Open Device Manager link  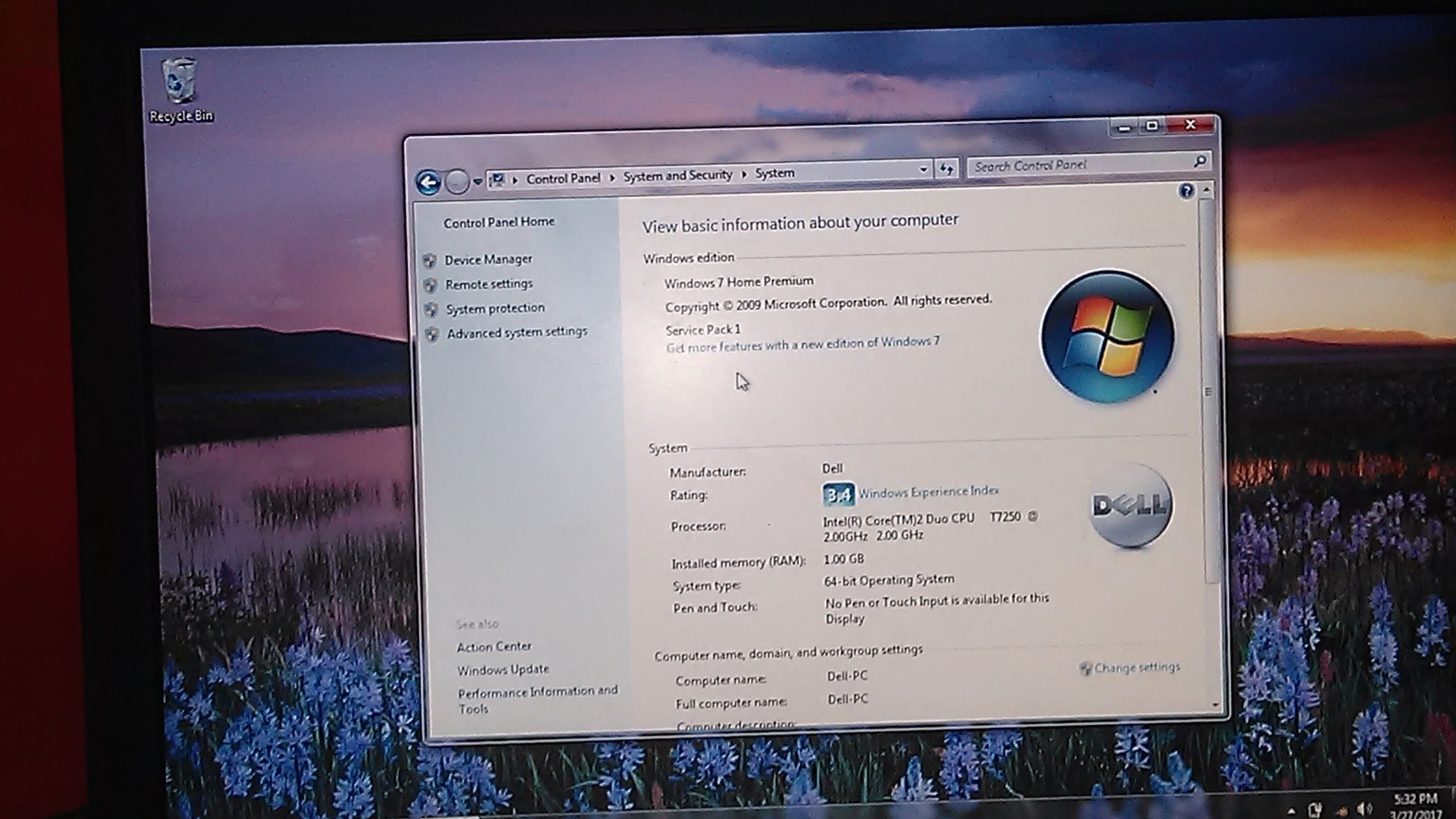pyautogui.click(x=489, y=259)
